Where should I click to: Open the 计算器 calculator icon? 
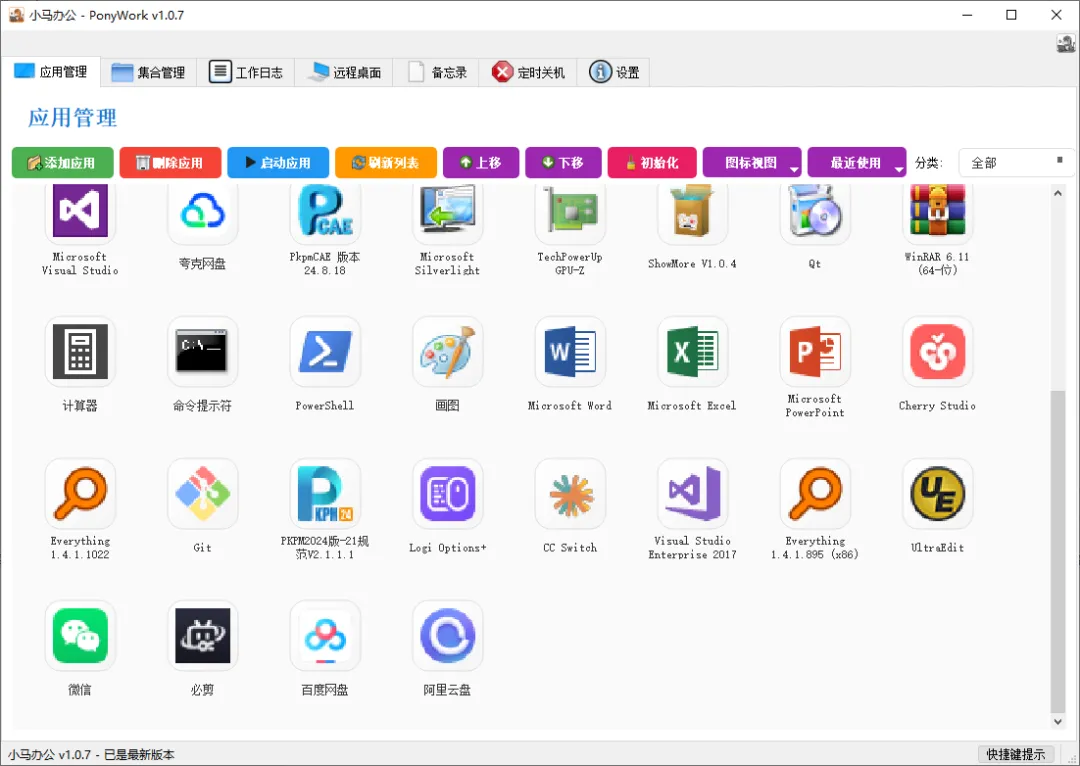80,351
